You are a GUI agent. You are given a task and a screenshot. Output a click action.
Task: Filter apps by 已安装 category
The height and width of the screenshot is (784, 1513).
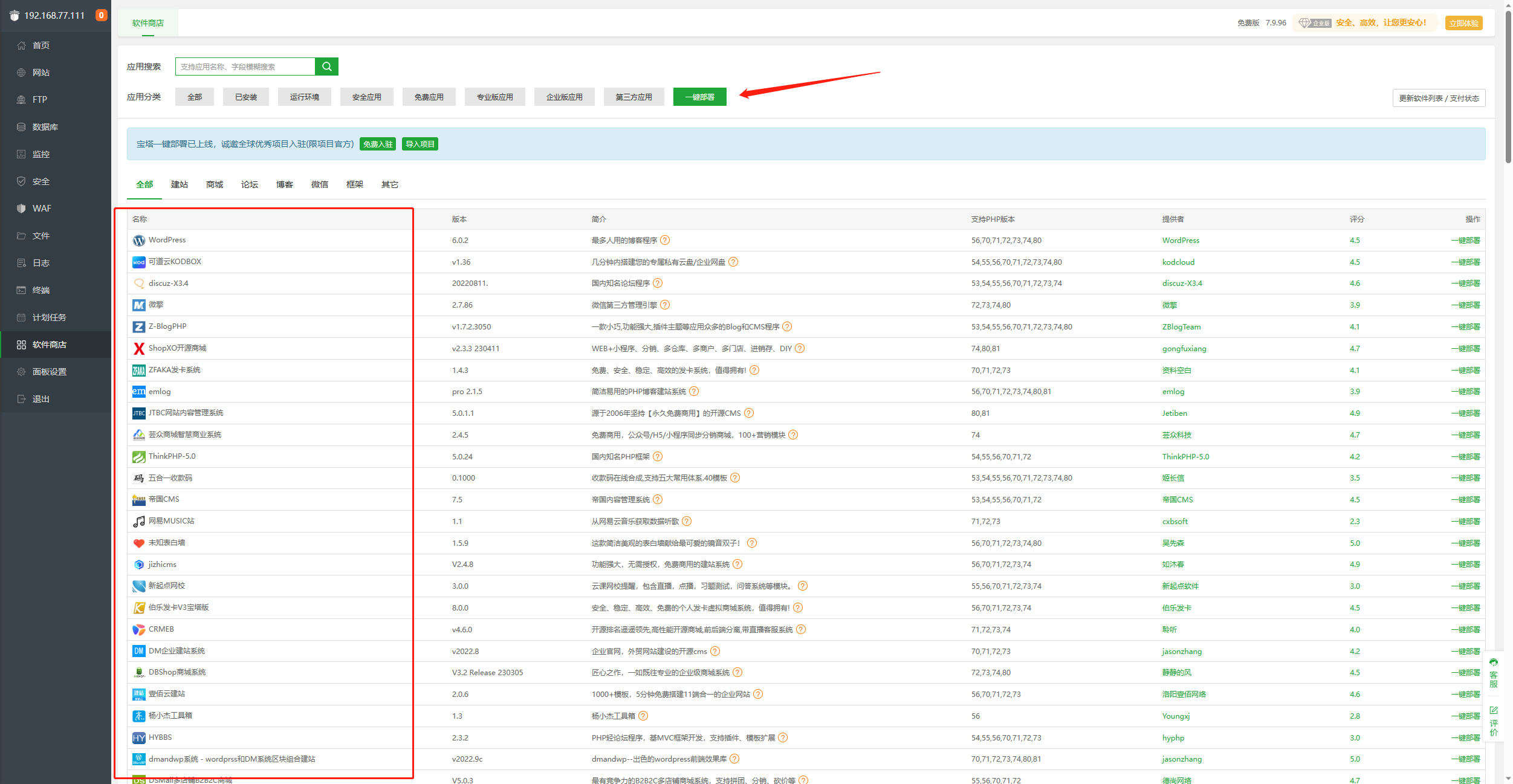pyautogui.click(x=246, y=97)
